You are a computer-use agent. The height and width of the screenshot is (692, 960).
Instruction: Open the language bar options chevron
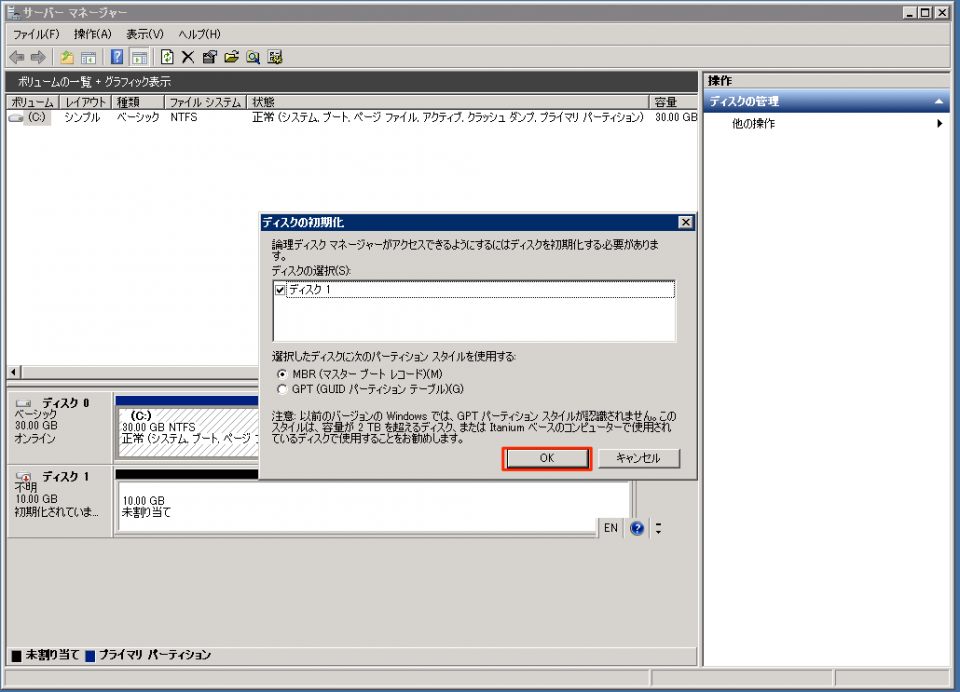[x=659, y=528]
